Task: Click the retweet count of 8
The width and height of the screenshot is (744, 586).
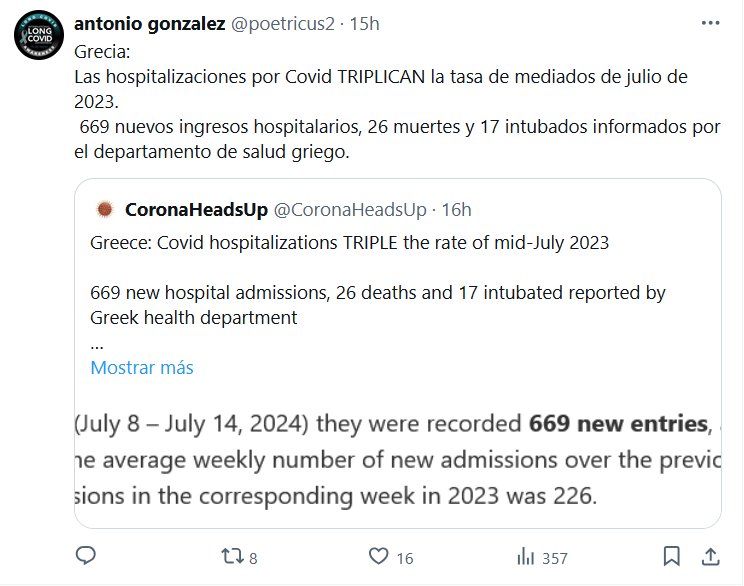Action: (x=255, y=556)
